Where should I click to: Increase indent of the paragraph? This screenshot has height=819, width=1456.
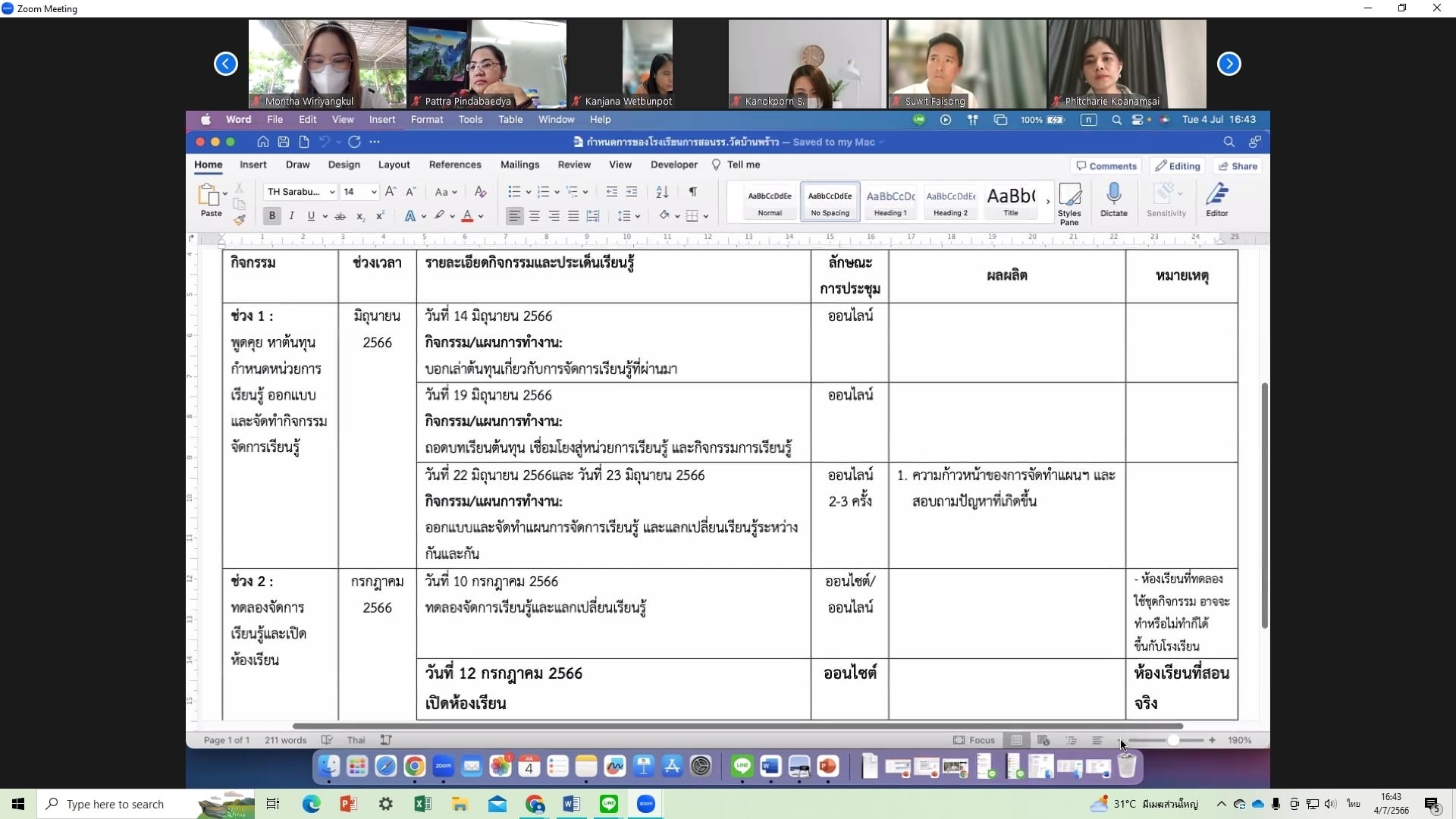pyautogui.click(x=632, y=192)
